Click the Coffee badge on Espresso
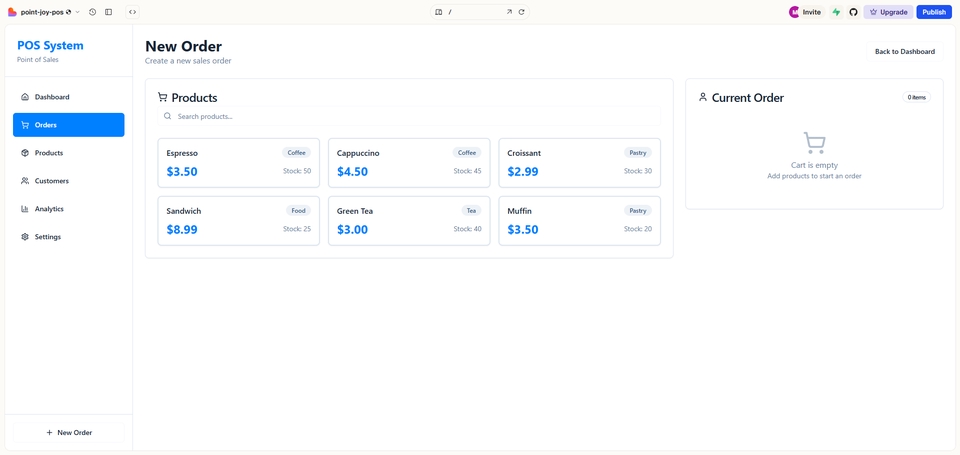This screenshot has height=455, width=960. click(x=296, y=152)
